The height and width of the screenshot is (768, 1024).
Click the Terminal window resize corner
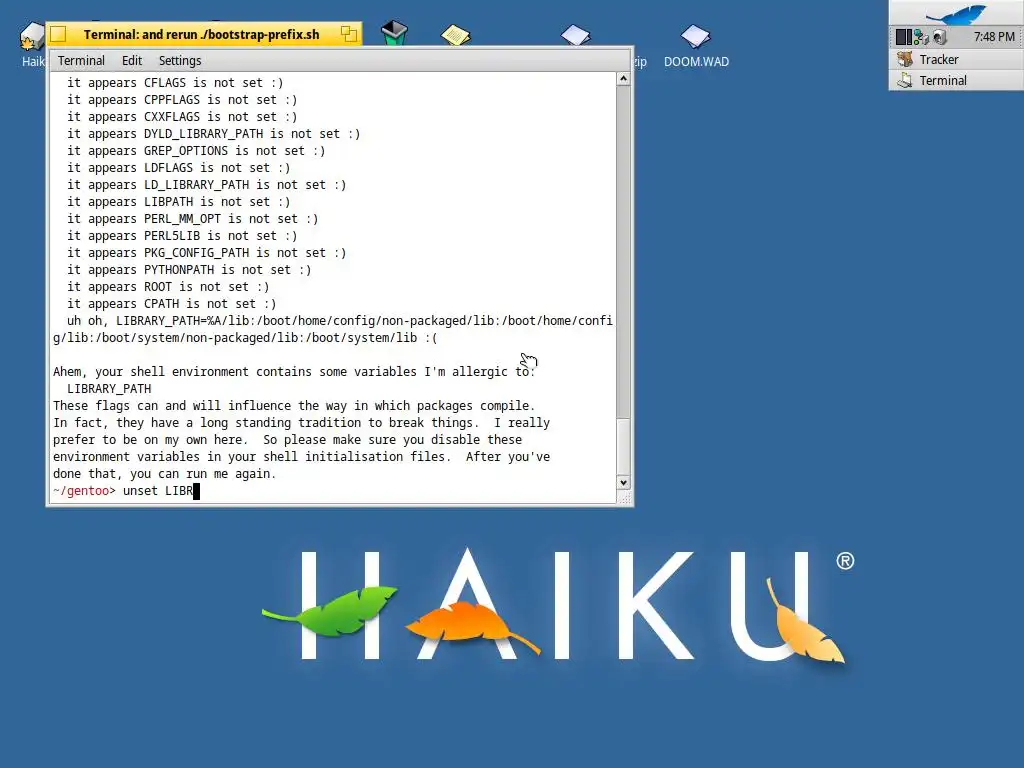tap(624, 498)
